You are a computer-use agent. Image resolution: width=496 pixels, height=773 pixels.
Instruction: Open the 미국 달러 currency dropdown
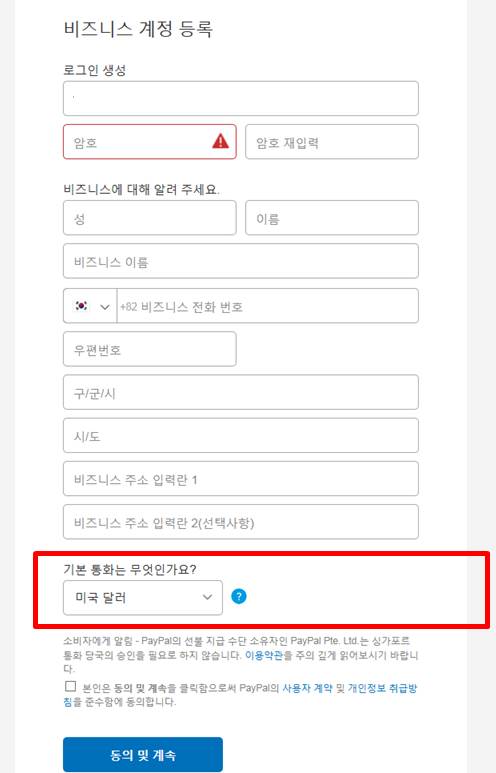[143, 597]
